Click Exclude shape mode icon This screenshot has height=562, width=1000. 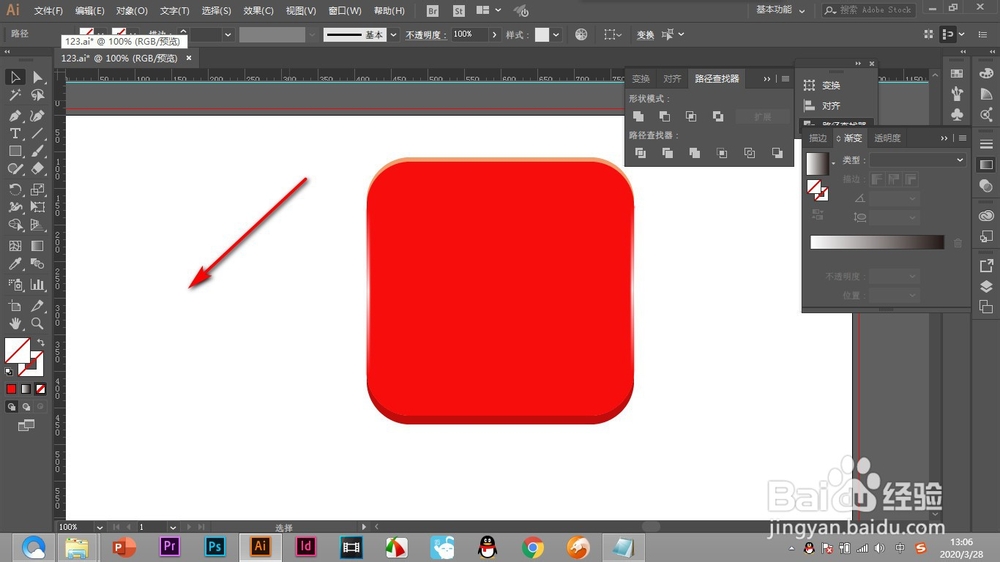pos(718,116)
